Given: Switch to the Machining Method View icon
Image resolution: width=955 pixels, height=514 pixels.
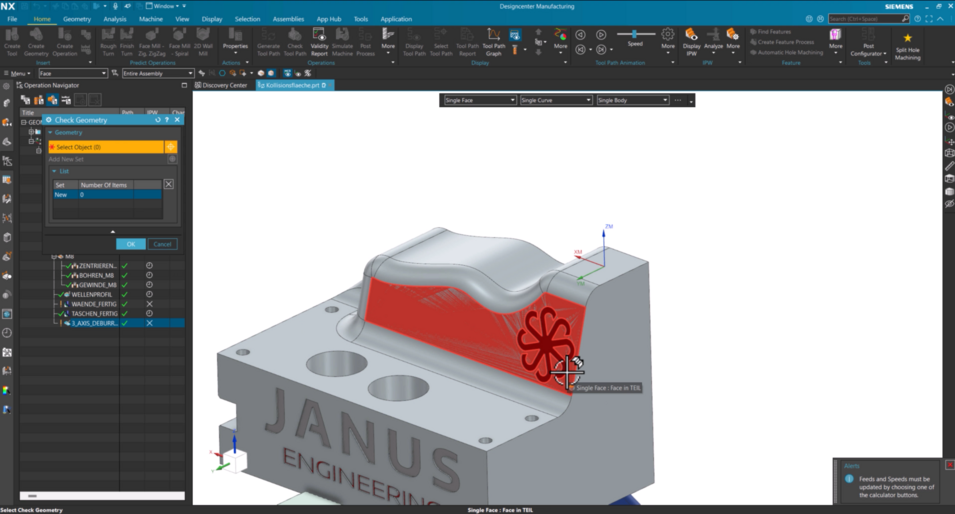Looking at the screenshot, I should (x=66, y=100).
